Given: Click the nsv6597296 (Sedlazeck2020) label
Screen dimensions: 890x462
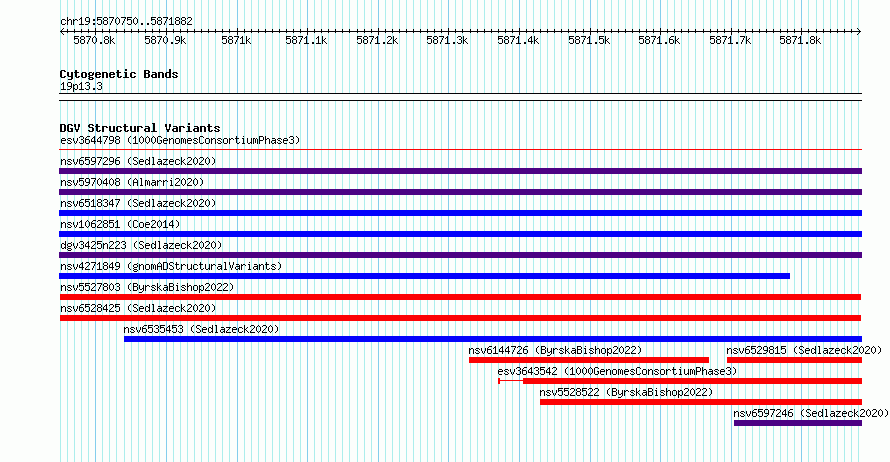Looking at the screenshot, I should point(138,161).
